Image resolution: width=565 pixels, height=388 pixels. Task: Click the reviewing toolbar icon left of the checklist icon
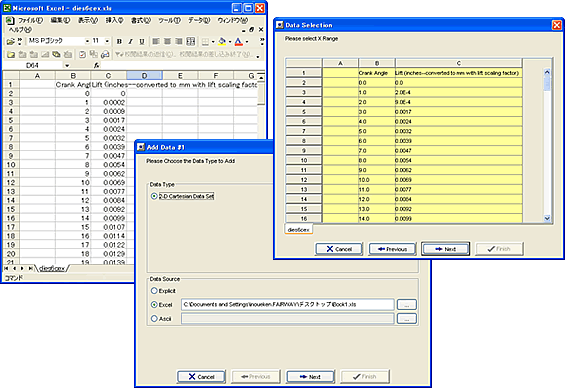68,54
